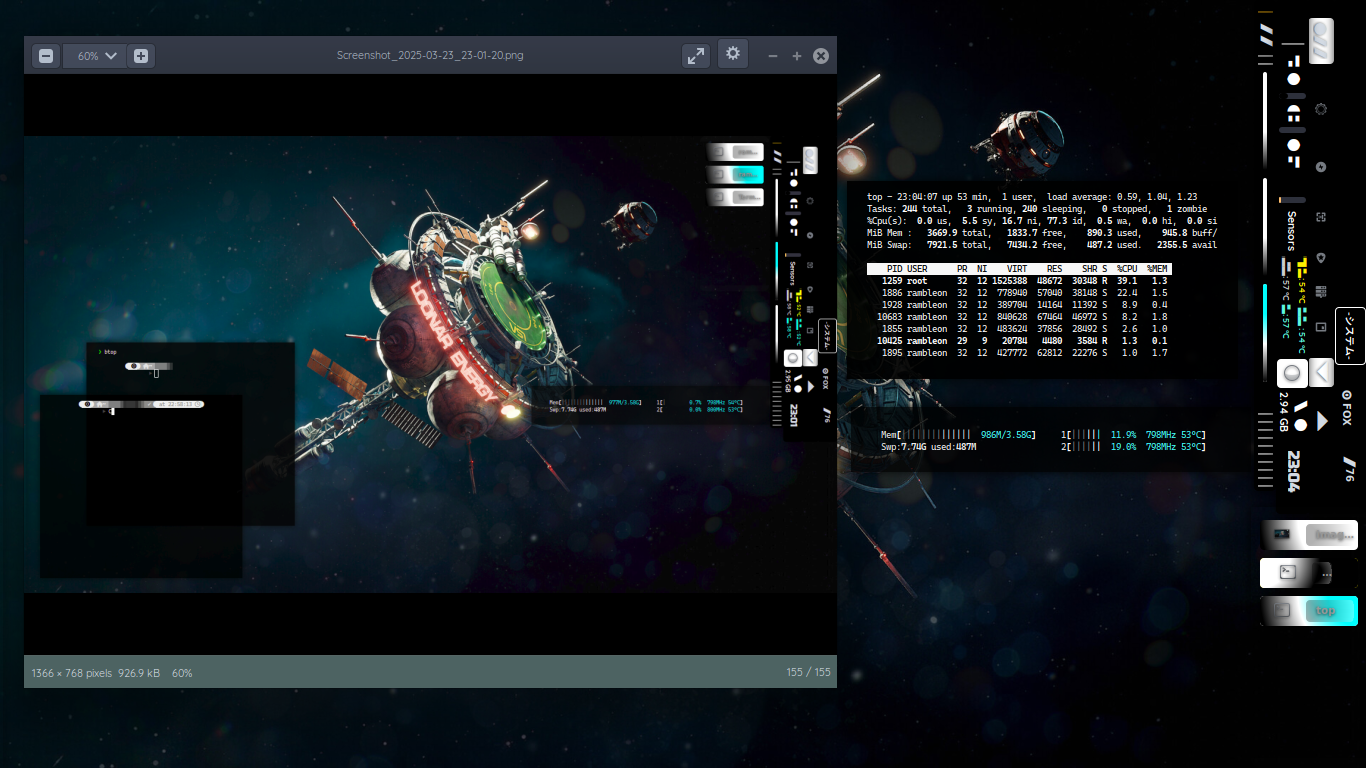Image resolution: width=1366 pixels, height=768 pixels.
Task: Enter fullscreen using the expand-arrows icon
Action: [x=696, y=55]
